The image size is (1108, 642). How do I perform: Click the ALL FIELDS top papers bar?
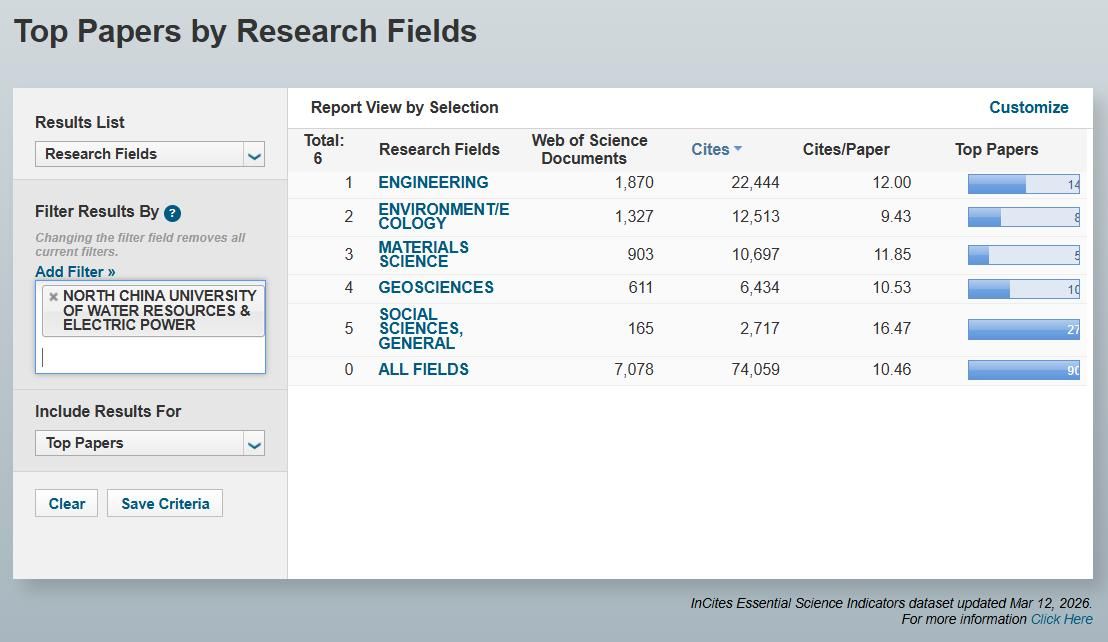(1022, 370)
